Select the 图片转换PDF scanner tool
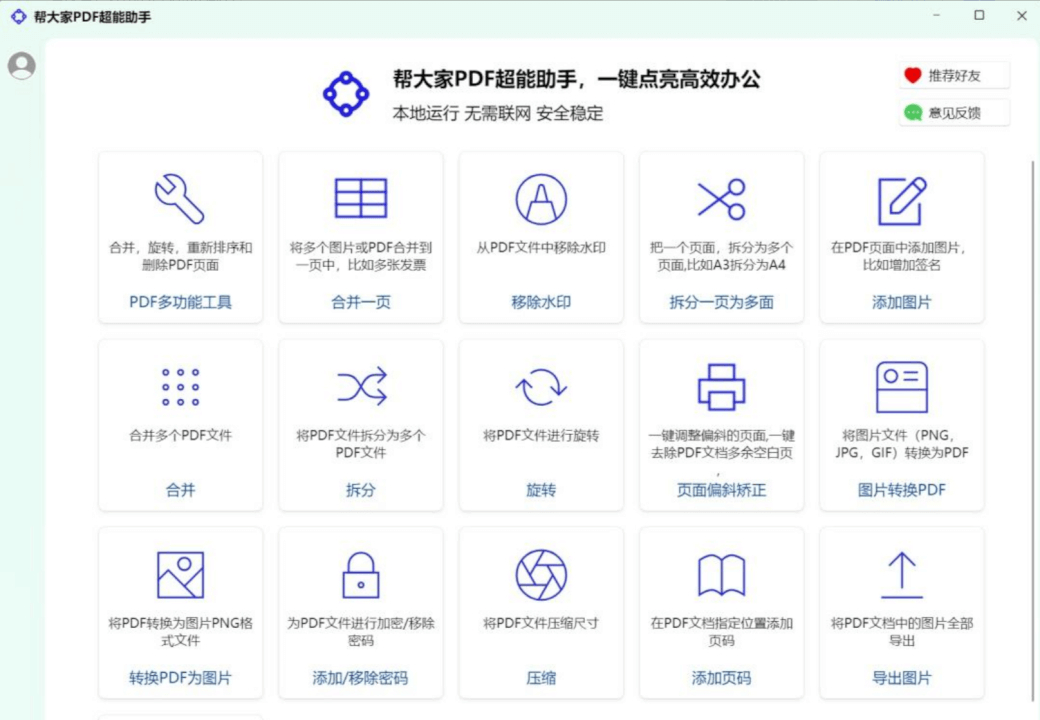 tap(901, 424)
